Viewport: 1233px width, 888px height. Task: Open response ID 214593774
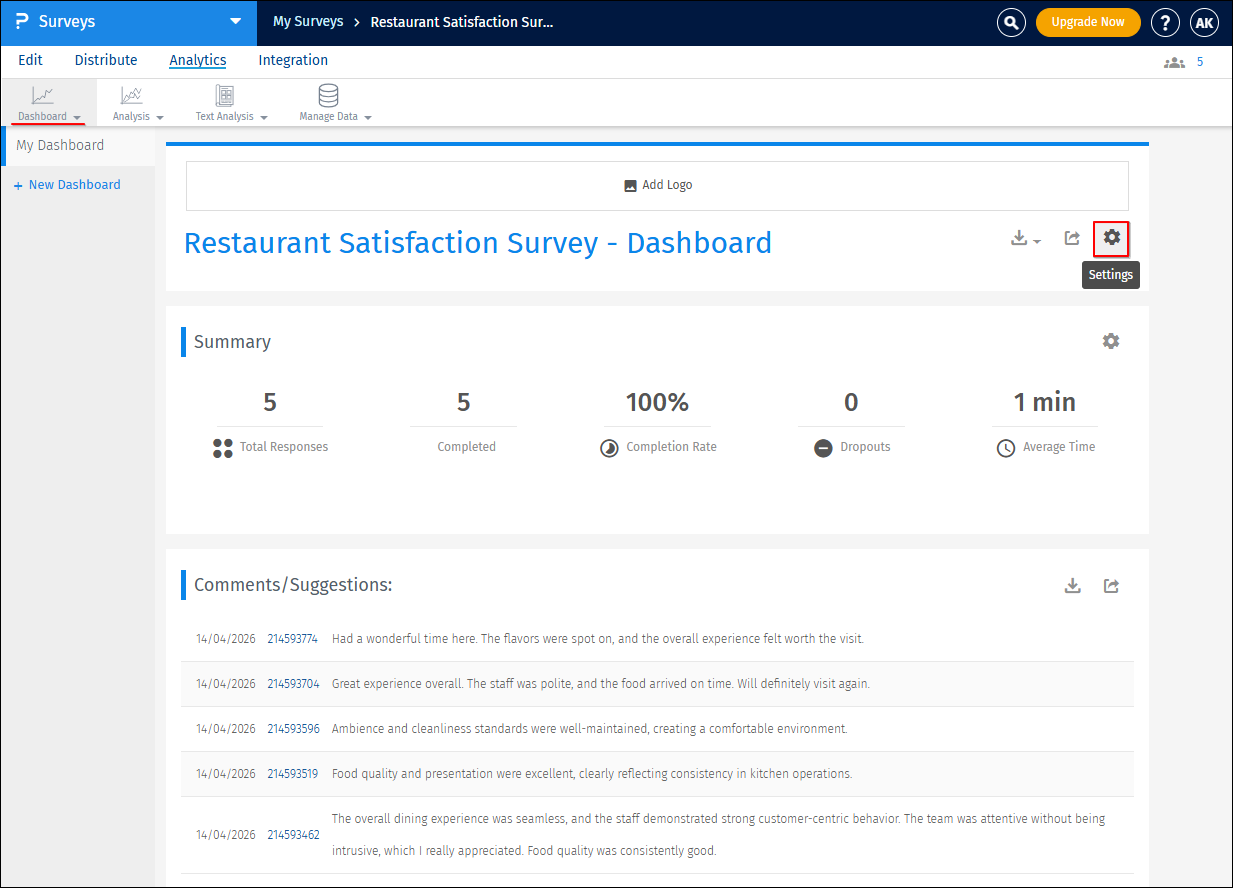(x=292, y=639)
